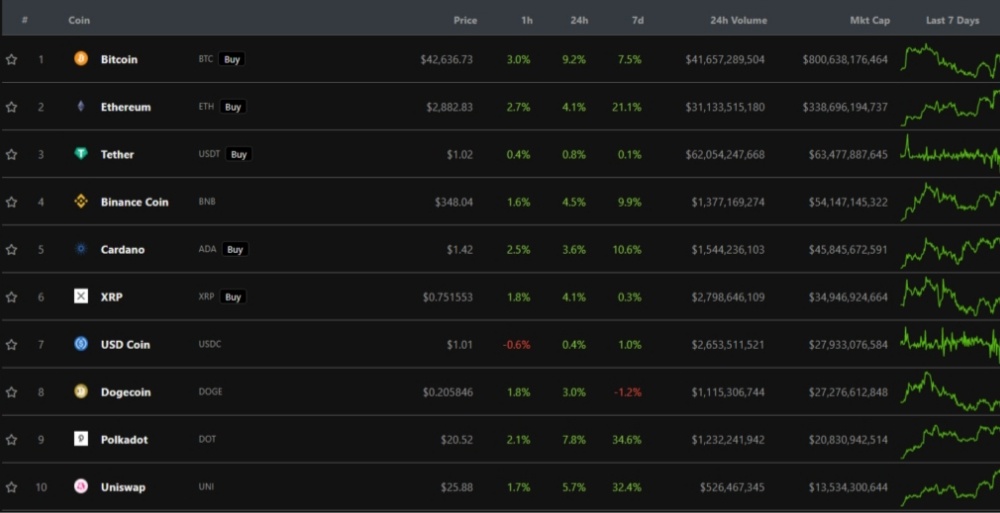
Task: Click the Uniswap logo icon
Action: click(x=81, y=486)
